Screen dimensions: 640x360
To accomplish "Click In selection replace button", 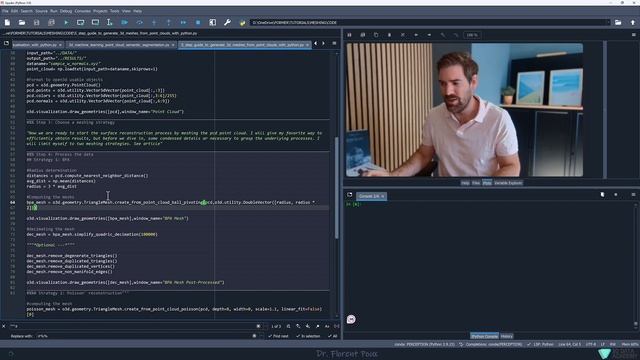I will [x=308, y=336].
